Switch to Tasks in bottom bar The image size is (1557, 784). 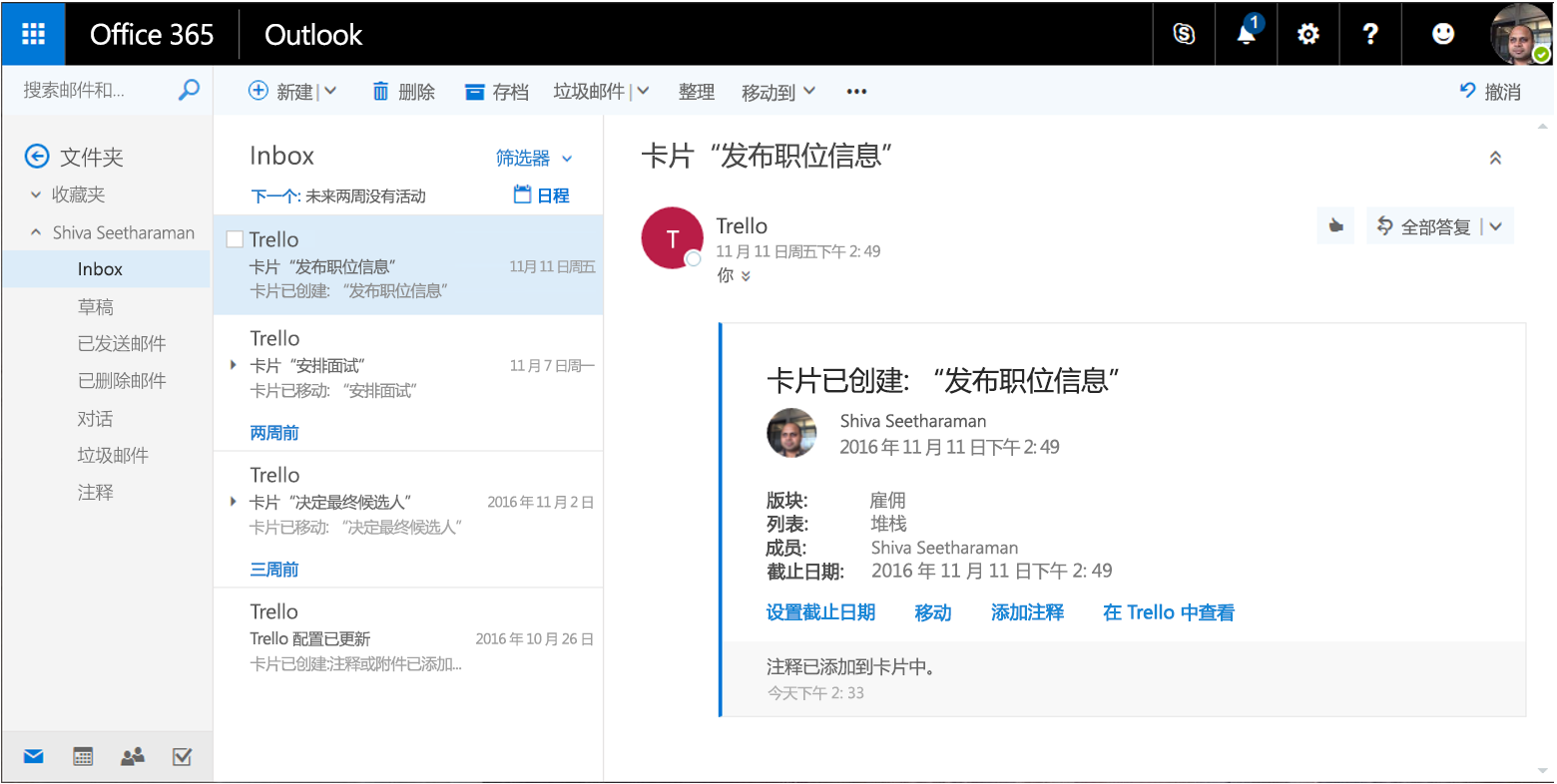click(x=182, y=757)
